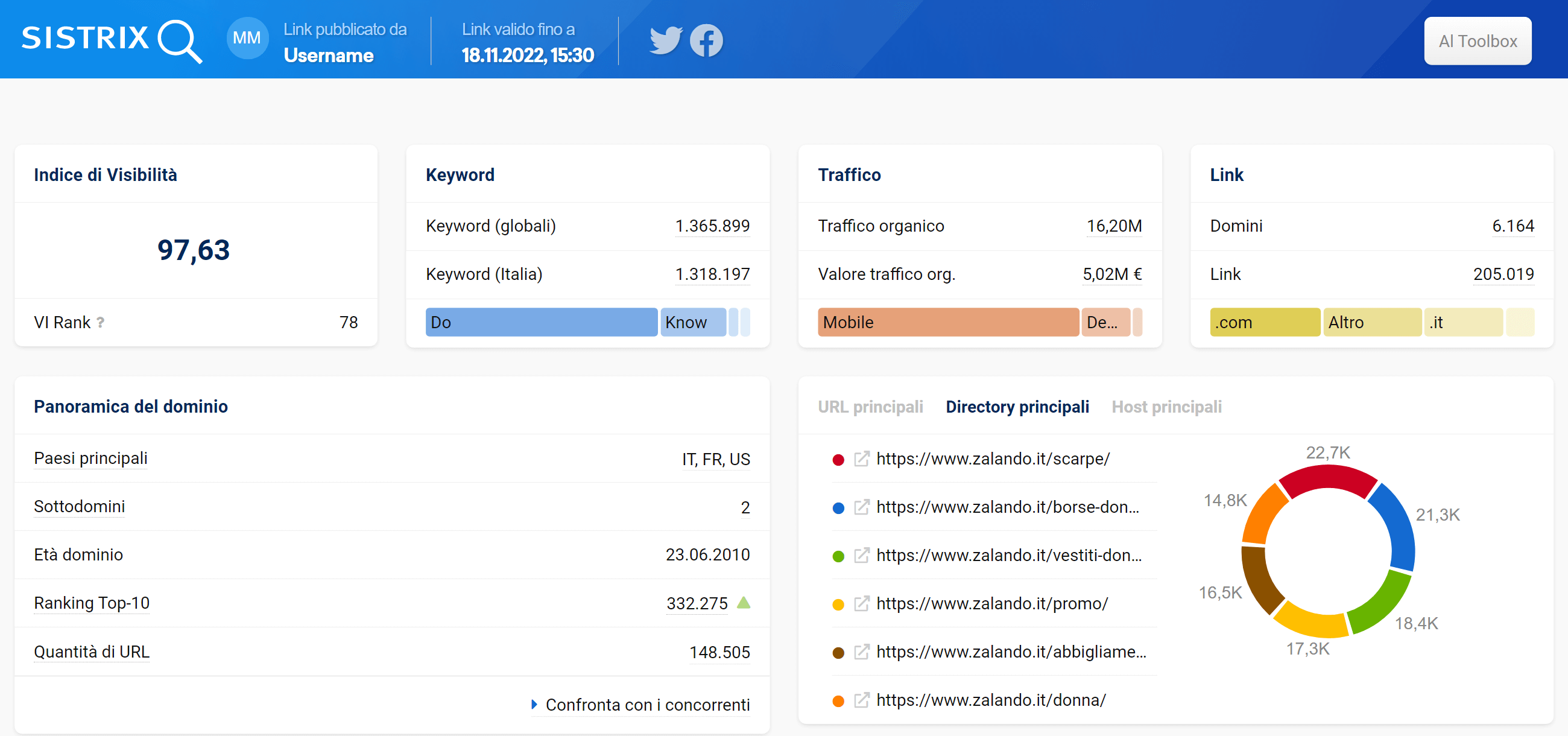Click the Keyword (Italia) value 1.318.197
Screen dimensions: 1568x736
(712, 274)
